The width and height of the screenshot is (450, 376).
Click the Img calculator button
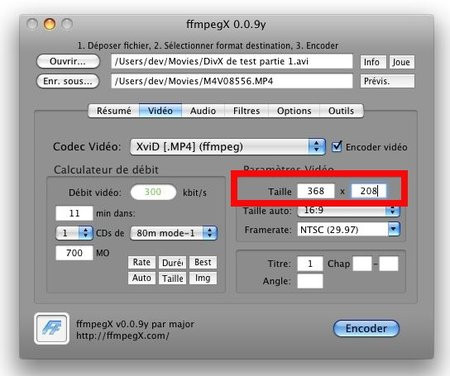[x=203, y=278]
